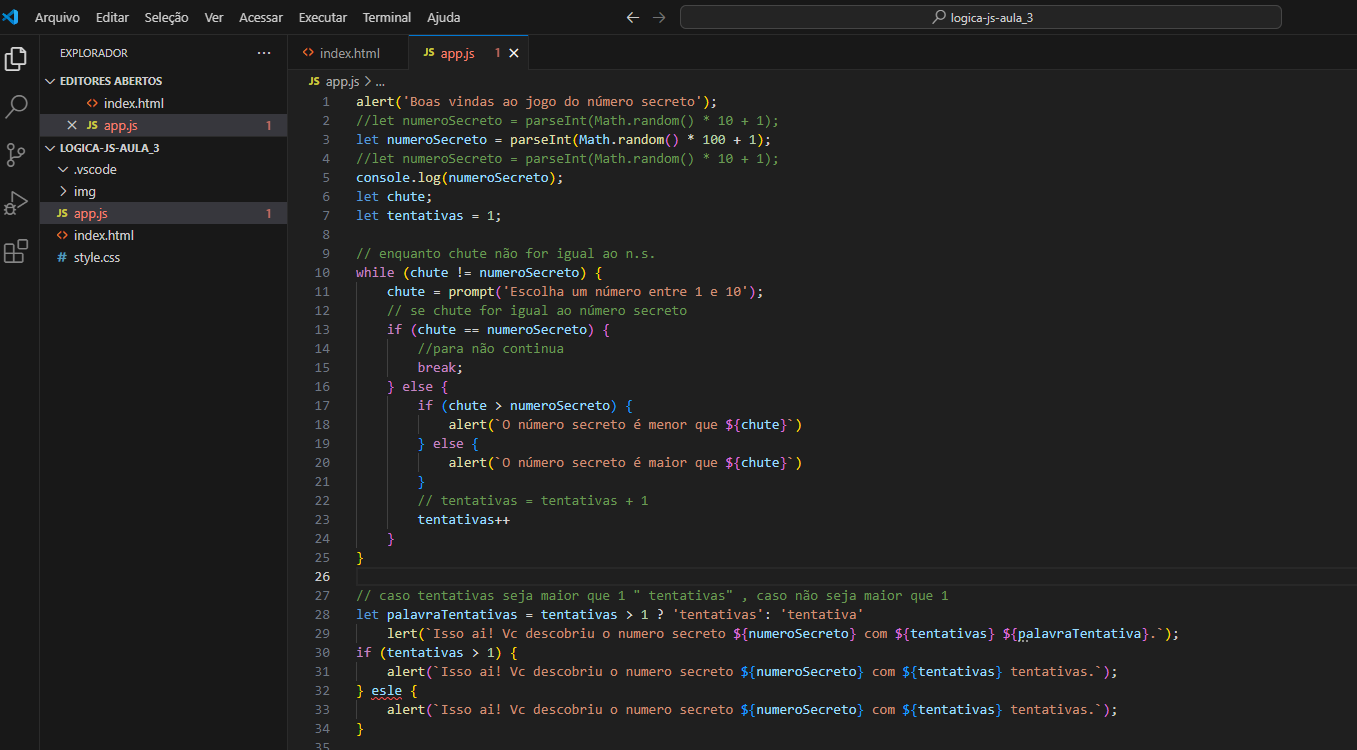Click the JS icon in app.js tab
The image size is (1357, 750).
(x=429, y=53)
